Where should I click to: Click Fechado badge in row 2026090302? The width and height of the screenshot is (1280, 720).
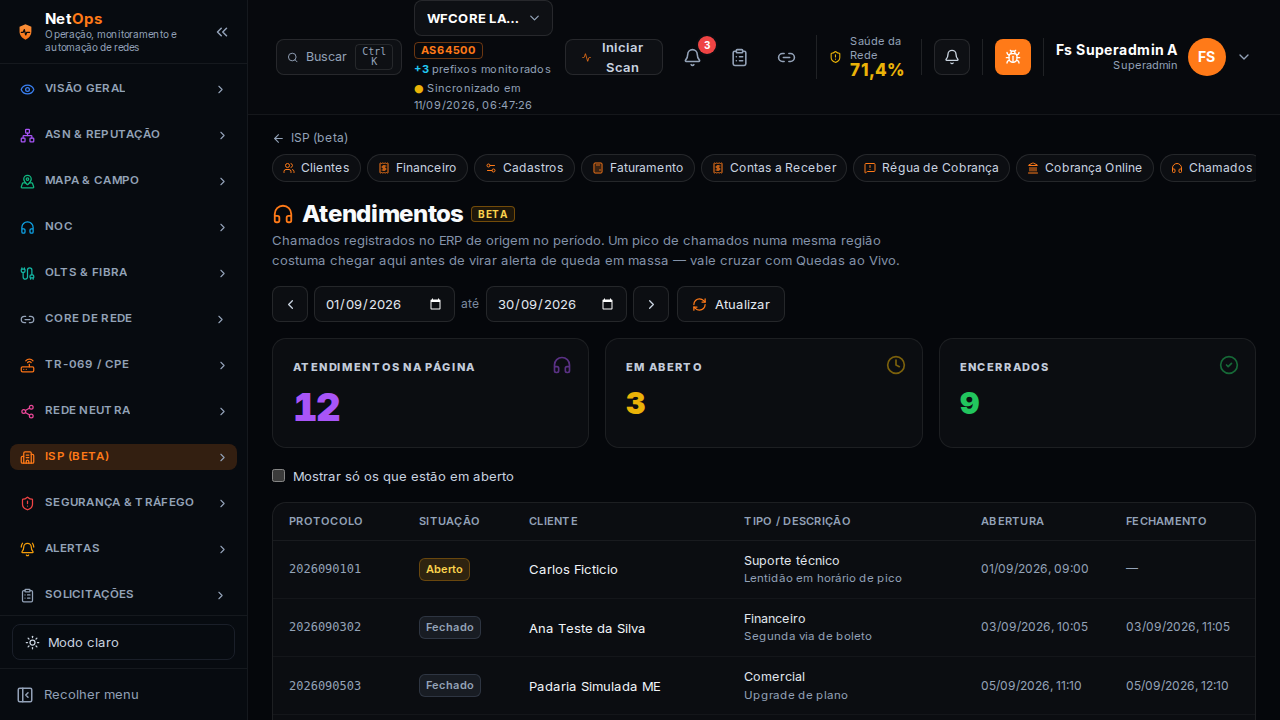click(x=450, y=627)
